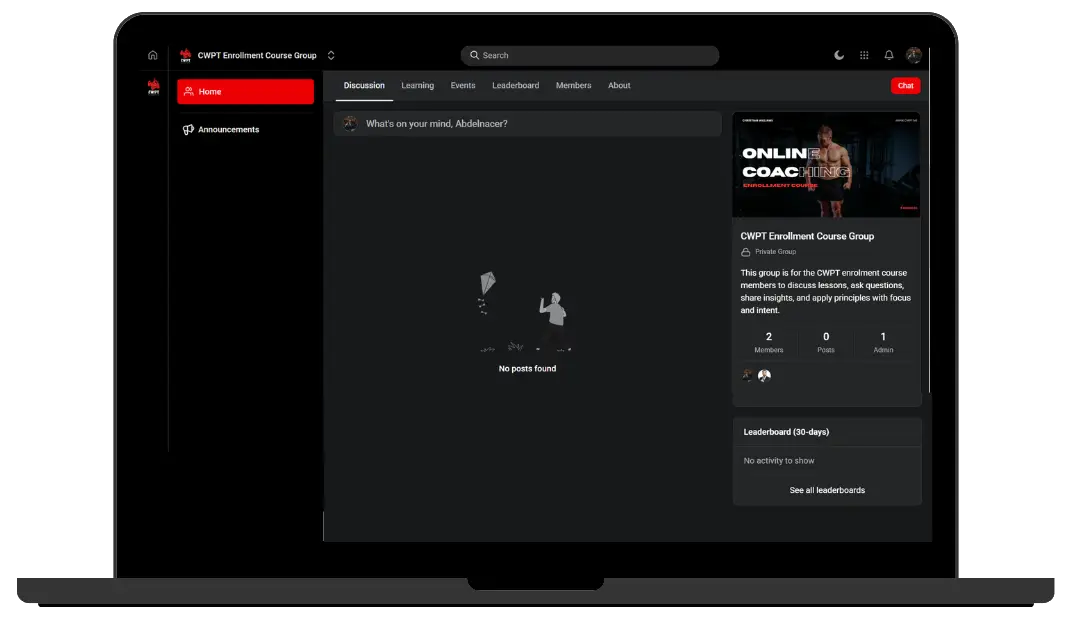Open user profile avatar in header
Image resolution: width=1067 pixels, height=624 pixels.
pyautogui.click(x=913, y=55)
